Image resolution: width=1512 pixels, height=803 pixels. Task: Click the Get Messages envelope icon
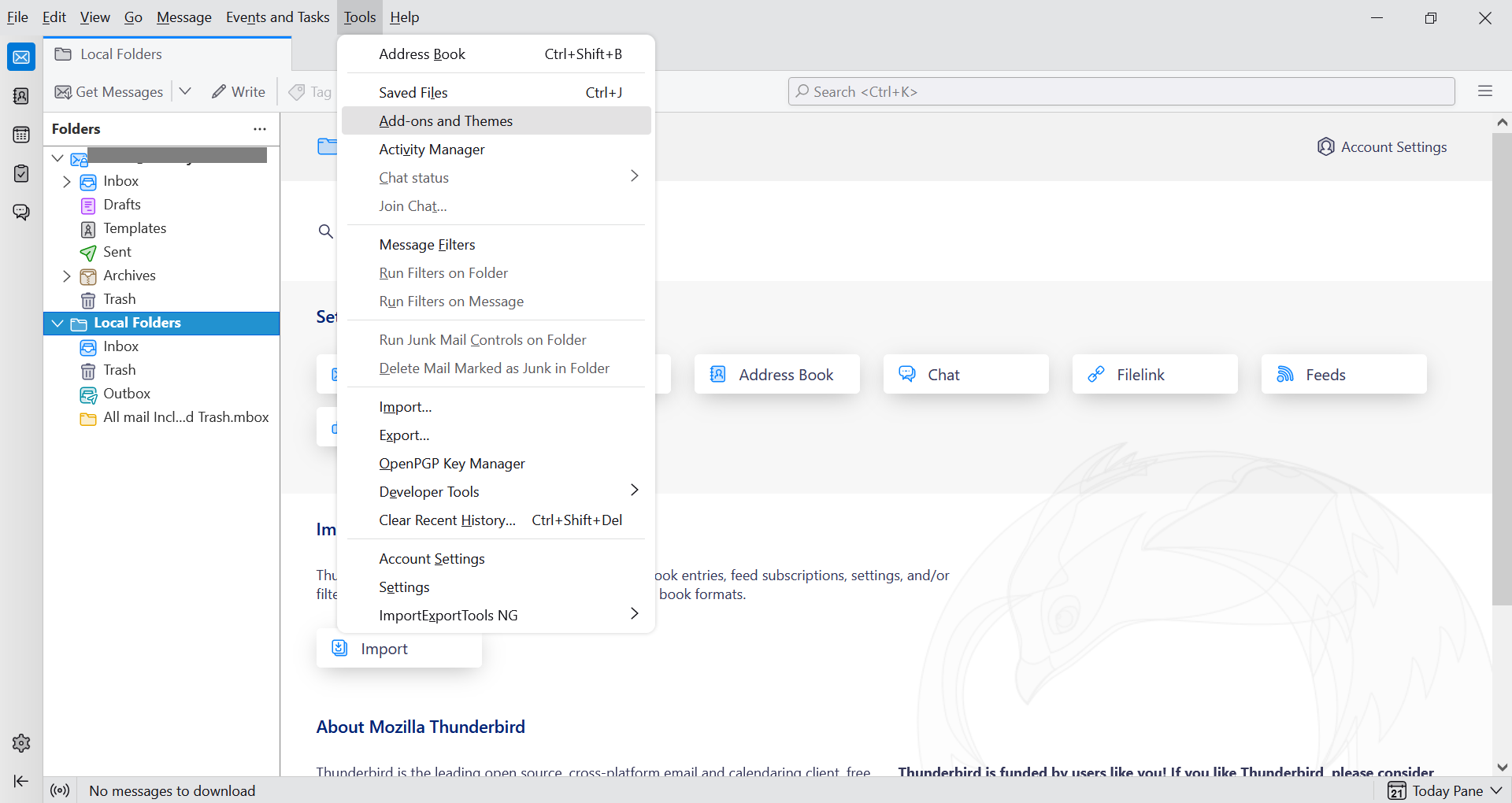click(x=63, y=92)
